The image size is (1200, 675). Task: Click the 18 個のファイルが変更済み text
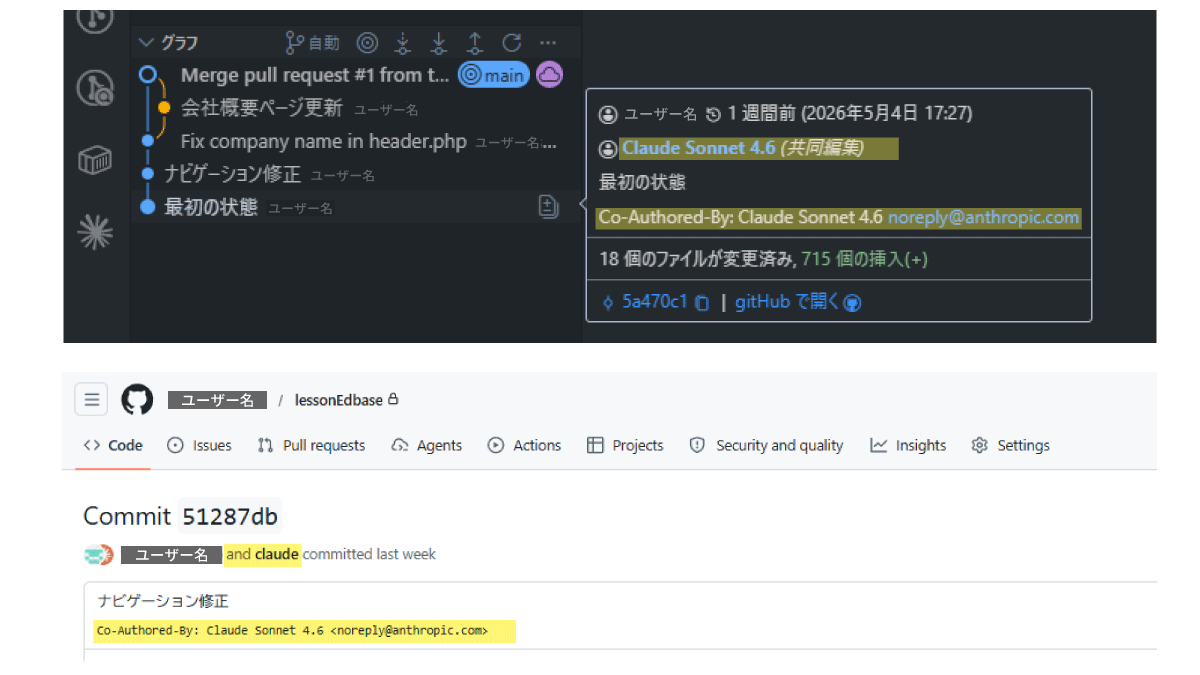(697, 259)
